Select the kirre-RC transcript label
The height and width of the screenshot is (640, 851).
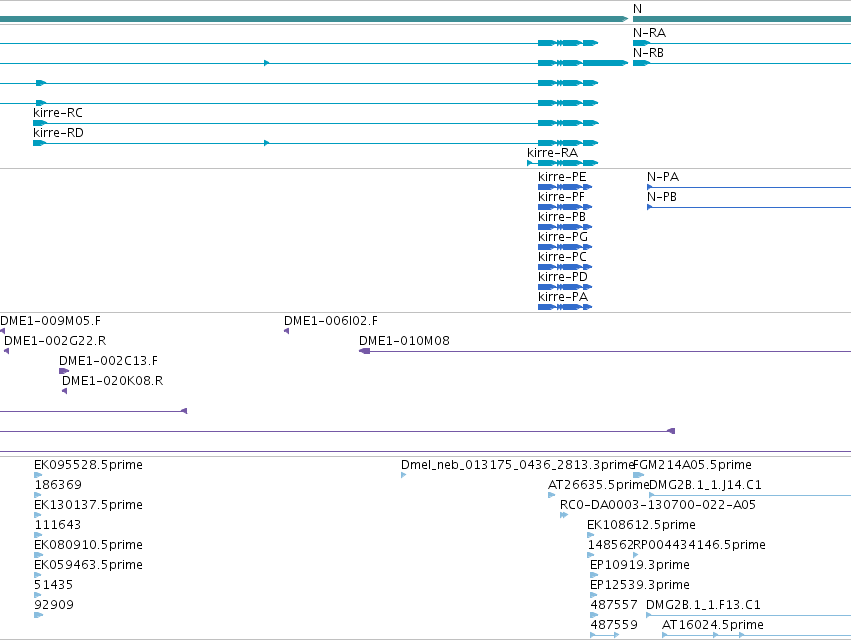click(58, 113)
